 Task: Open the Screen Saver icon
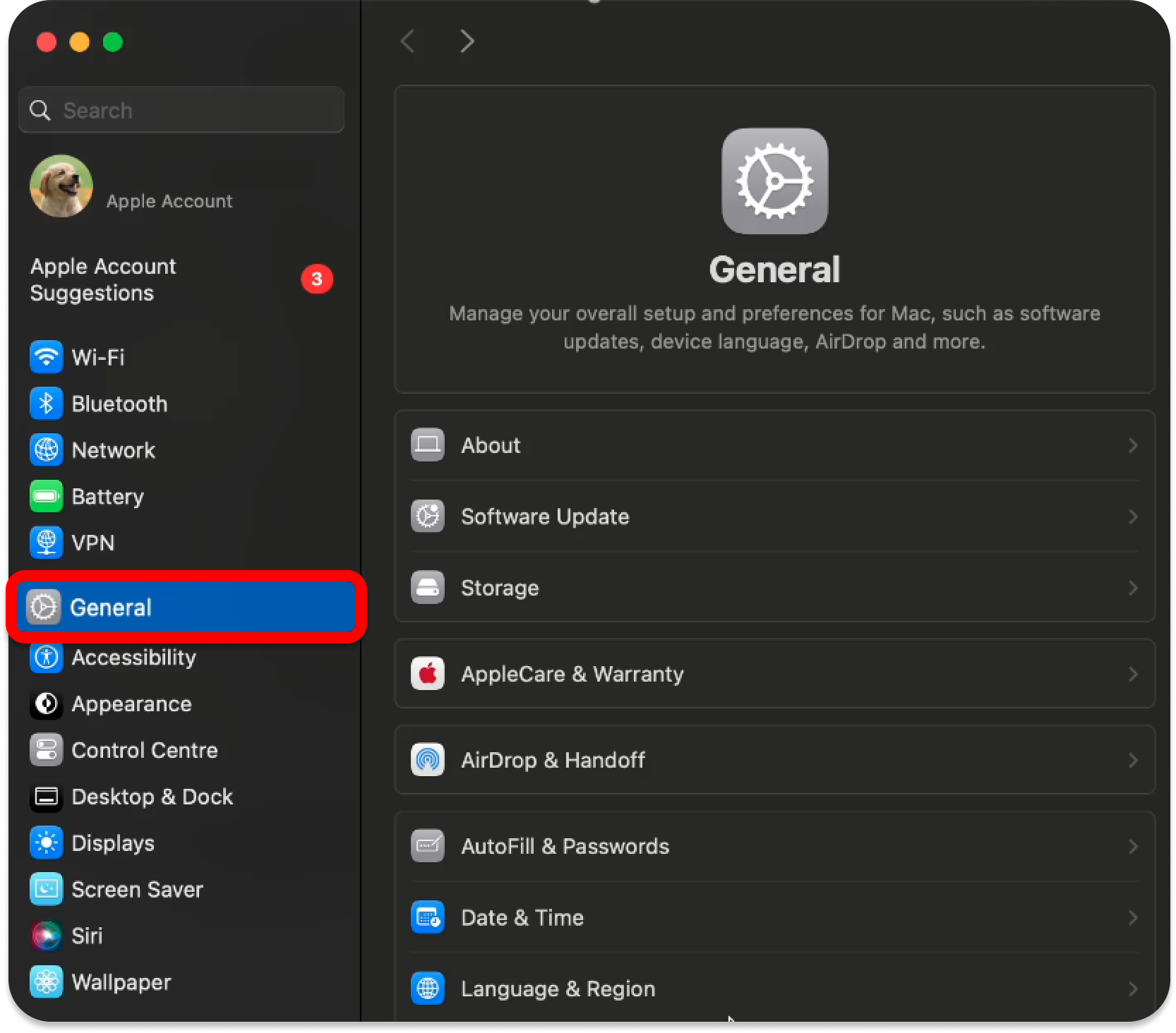(46, 889)
